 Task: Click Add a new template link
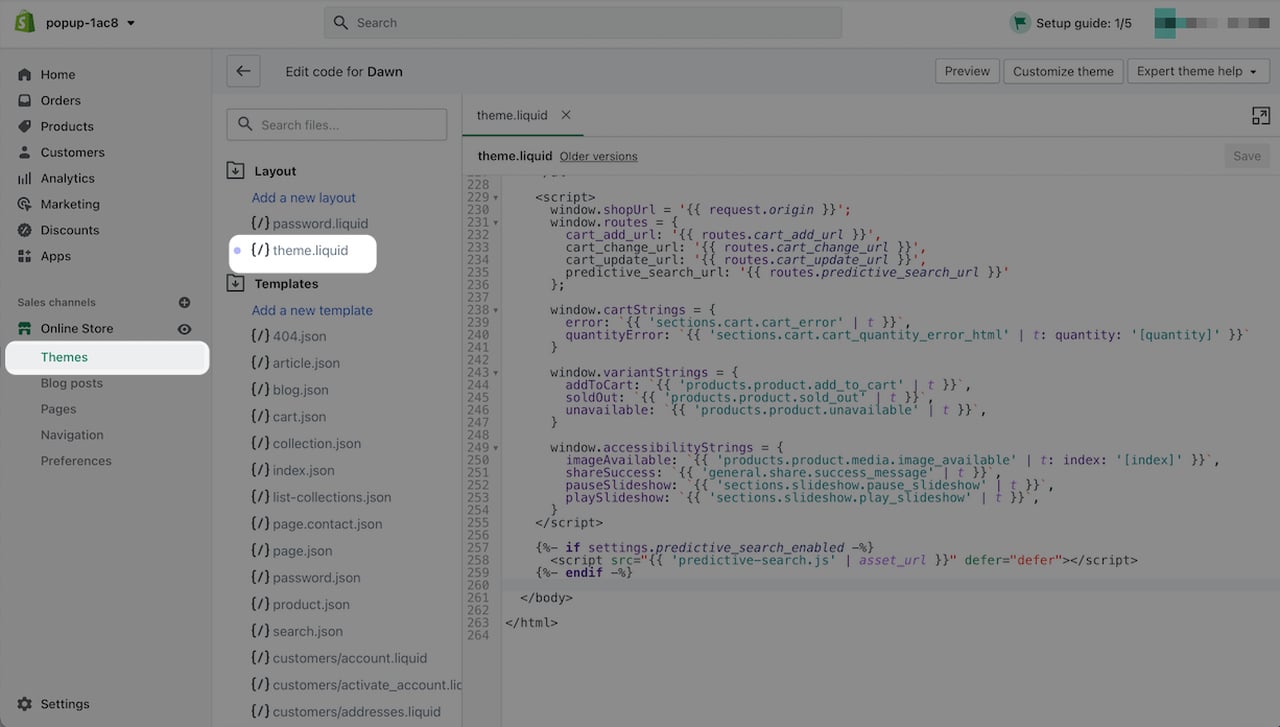tap(312, 310)
